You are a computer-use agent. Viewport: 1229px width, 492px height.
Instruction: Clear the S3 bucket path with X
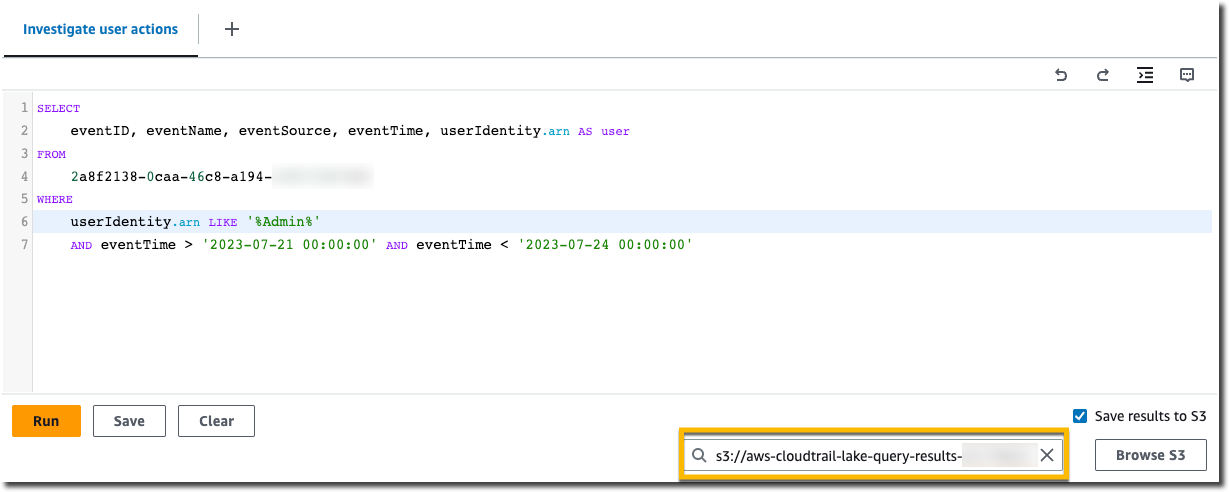coord(1047,456)
